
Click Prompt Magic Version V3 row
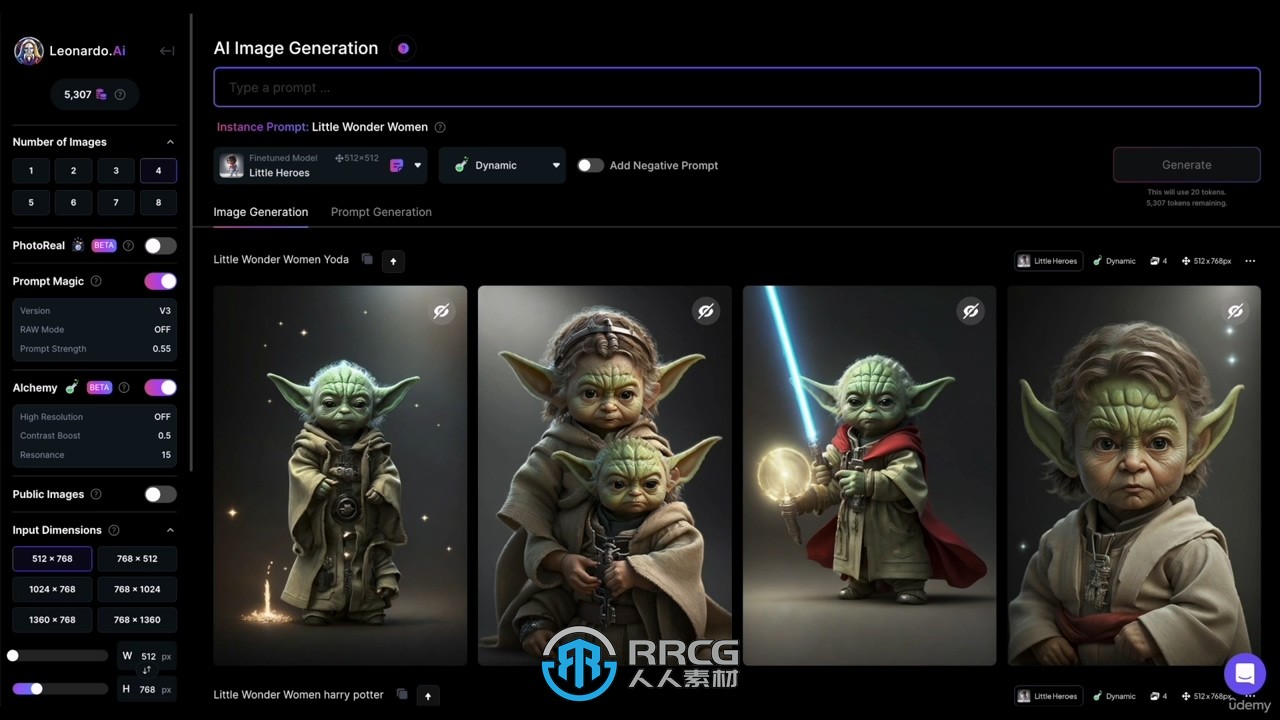pos(95,311)
